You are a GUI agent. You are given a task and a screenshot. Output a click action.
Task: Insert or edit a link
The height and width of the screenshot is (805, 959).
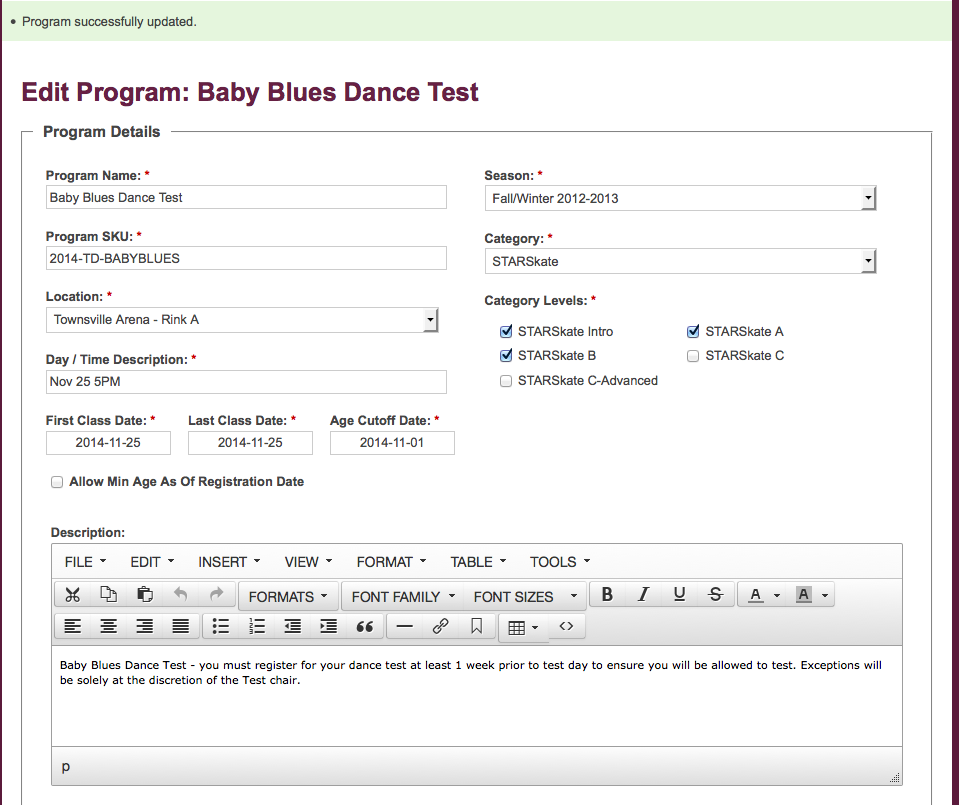click(x=440, y=626)
